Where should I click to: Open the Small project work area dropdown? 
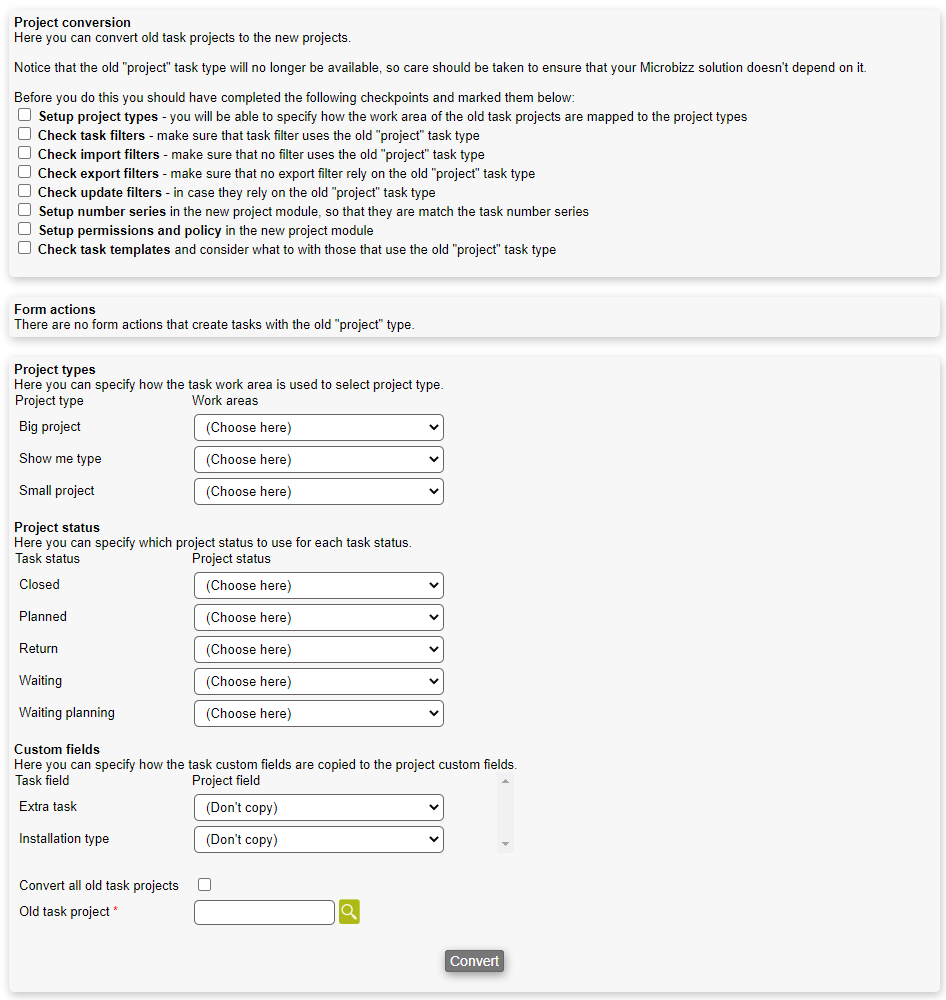pos(319,492)
